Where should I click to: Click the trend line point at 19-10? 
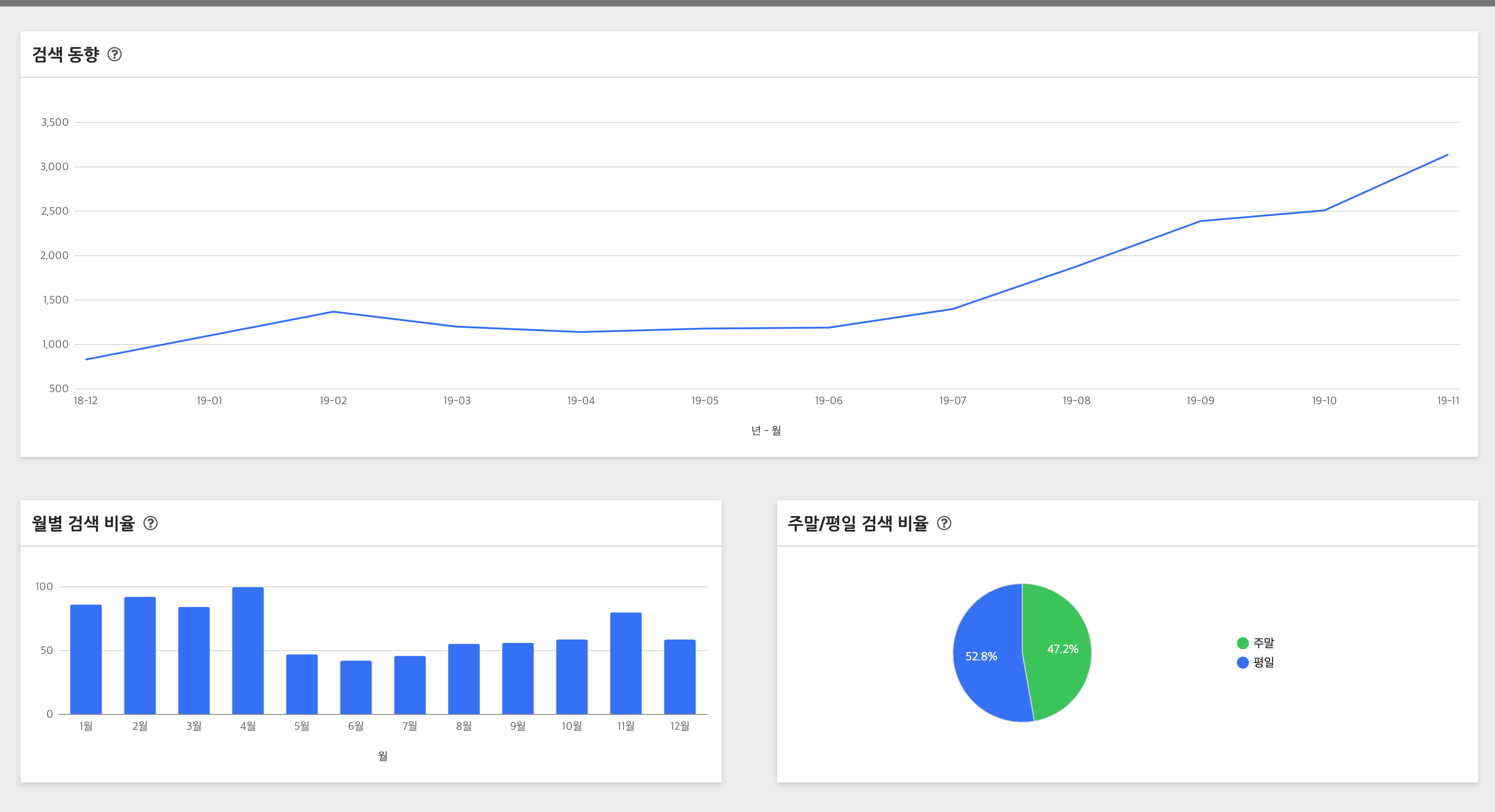click(x=1324, y=210)
